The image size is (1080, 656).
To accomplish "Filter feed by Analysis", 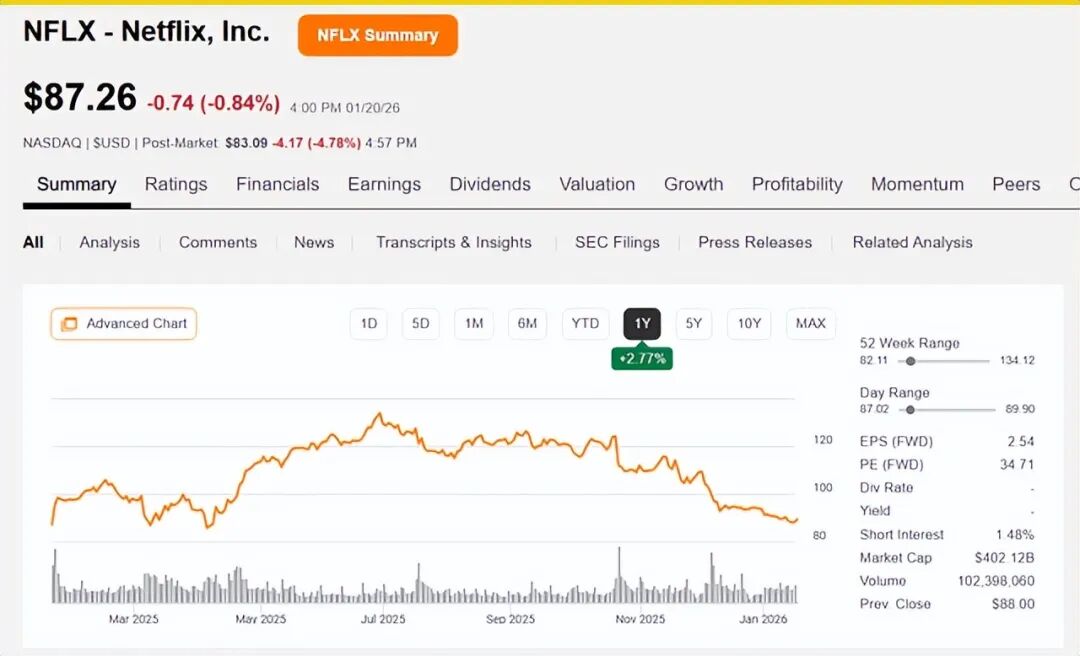I will (109, 242).
